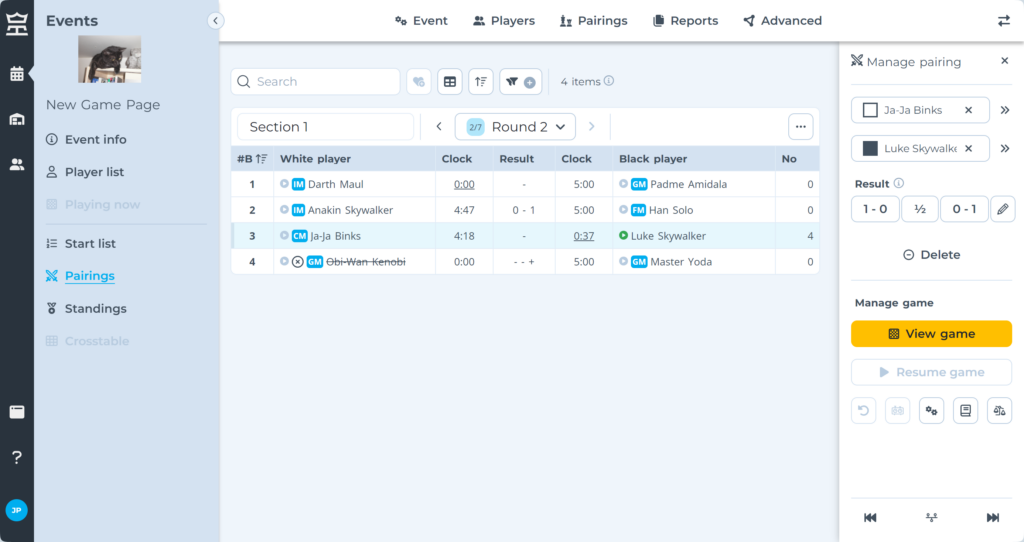Jump to the last pairing
This screenshot has height=542, width=1024.
click(x=993, y=517)
